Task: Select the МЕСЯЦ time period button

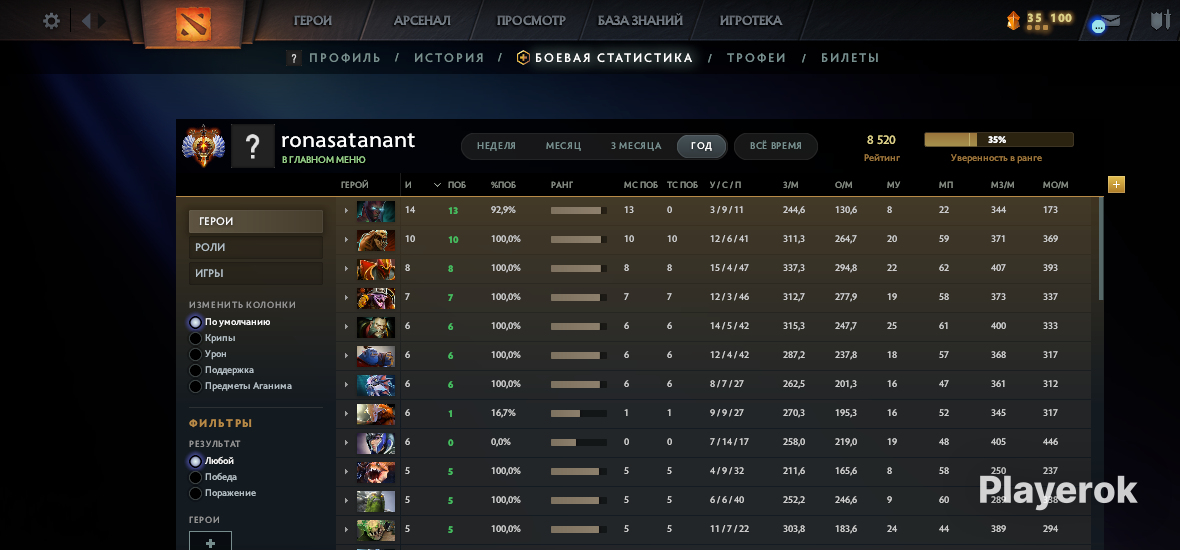Action: click(564, 146)
